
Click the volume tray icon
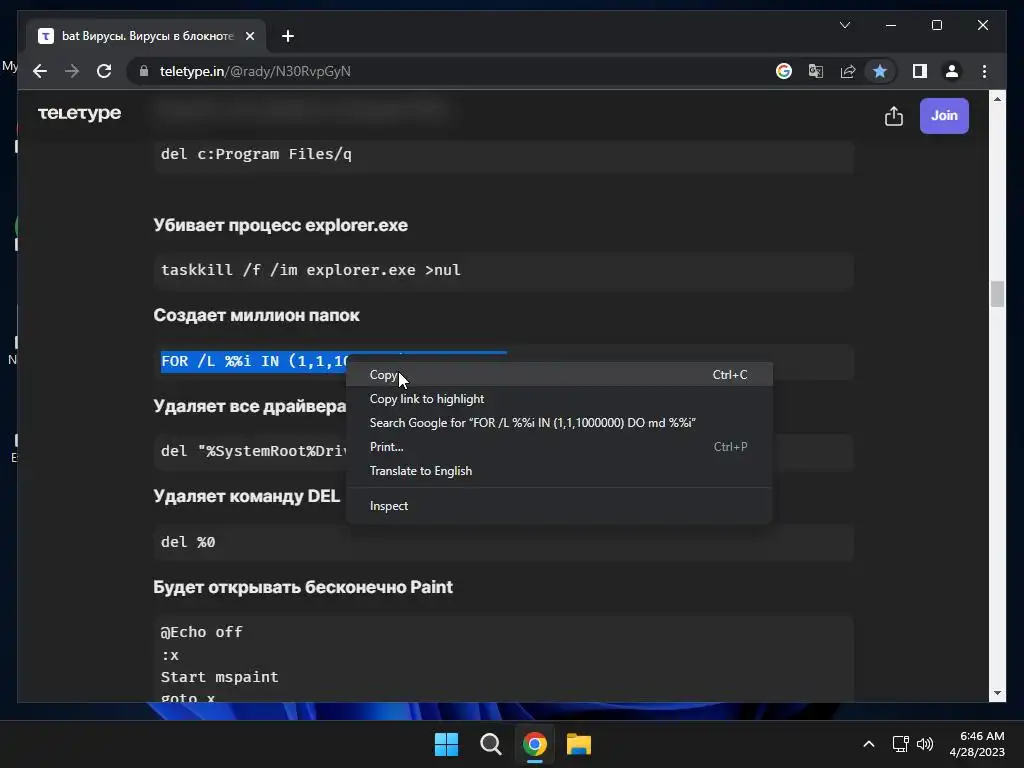point(925,744)
